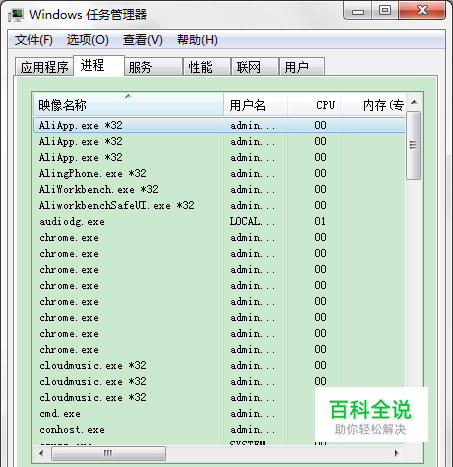Click the vertical scrollbar up arrow
The height and width of the screenshot is (467, 453).
tap(414, 102)
